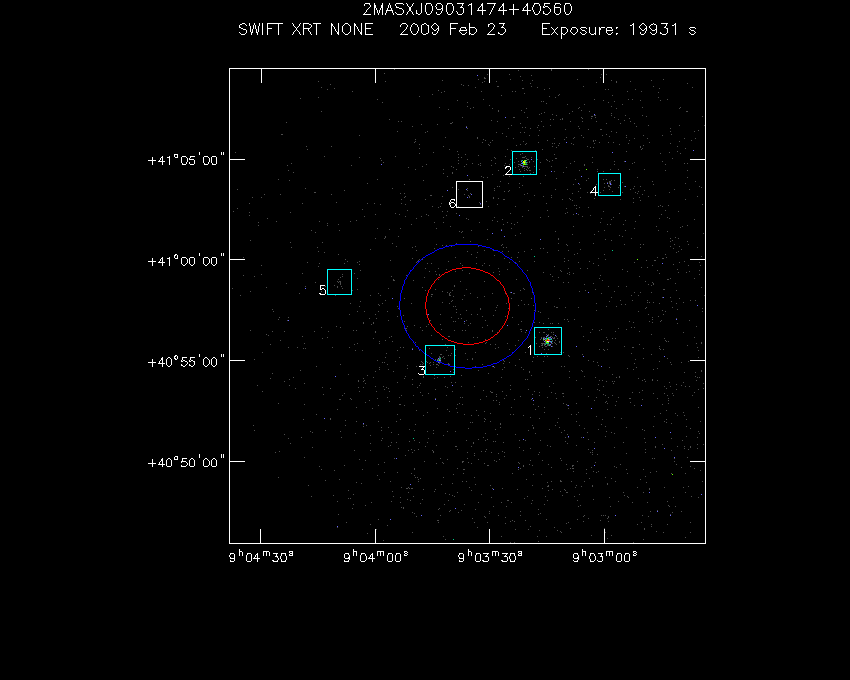Click the right ascension label 9h03m30s

(490, 556)
